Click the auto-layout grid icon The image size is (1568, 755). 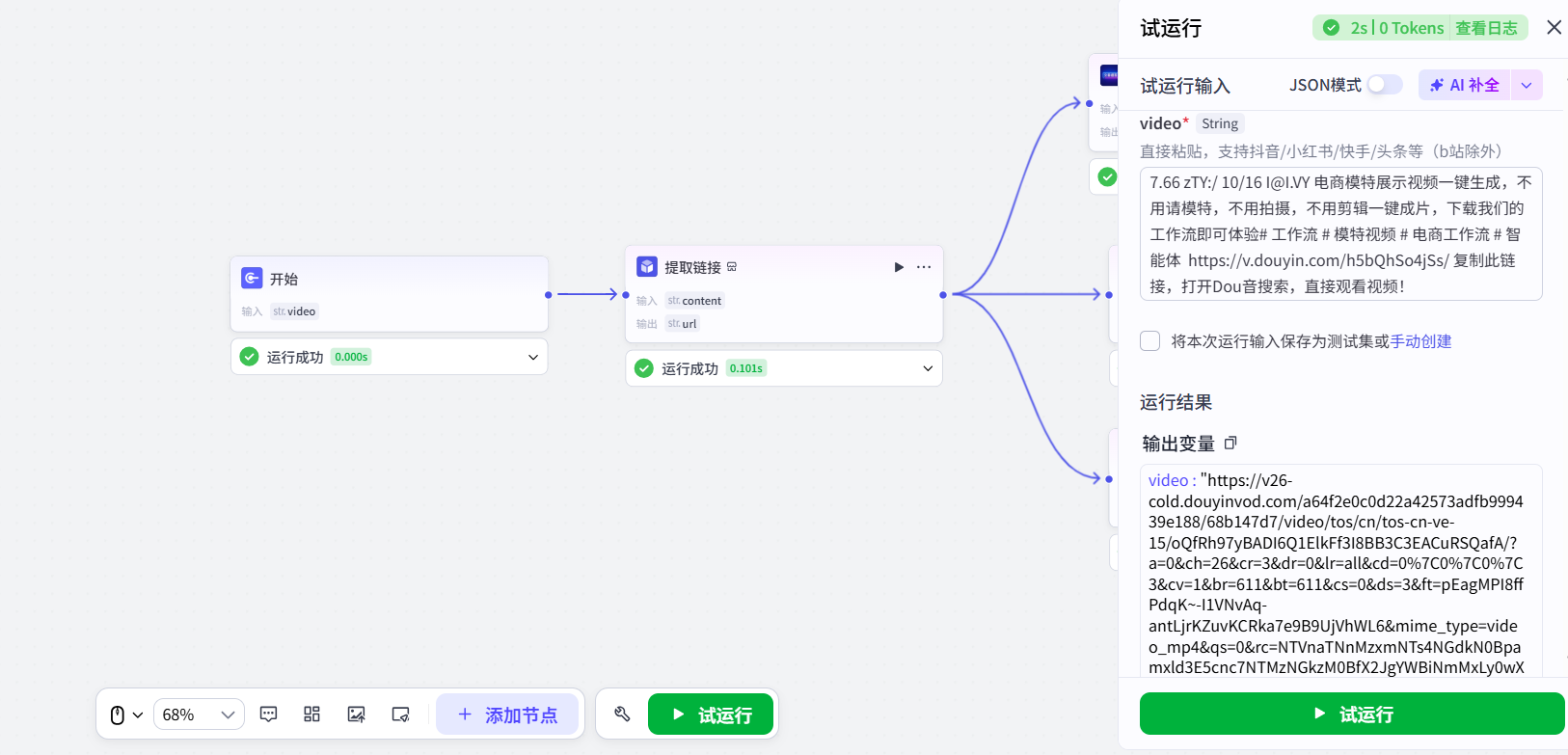311,715
